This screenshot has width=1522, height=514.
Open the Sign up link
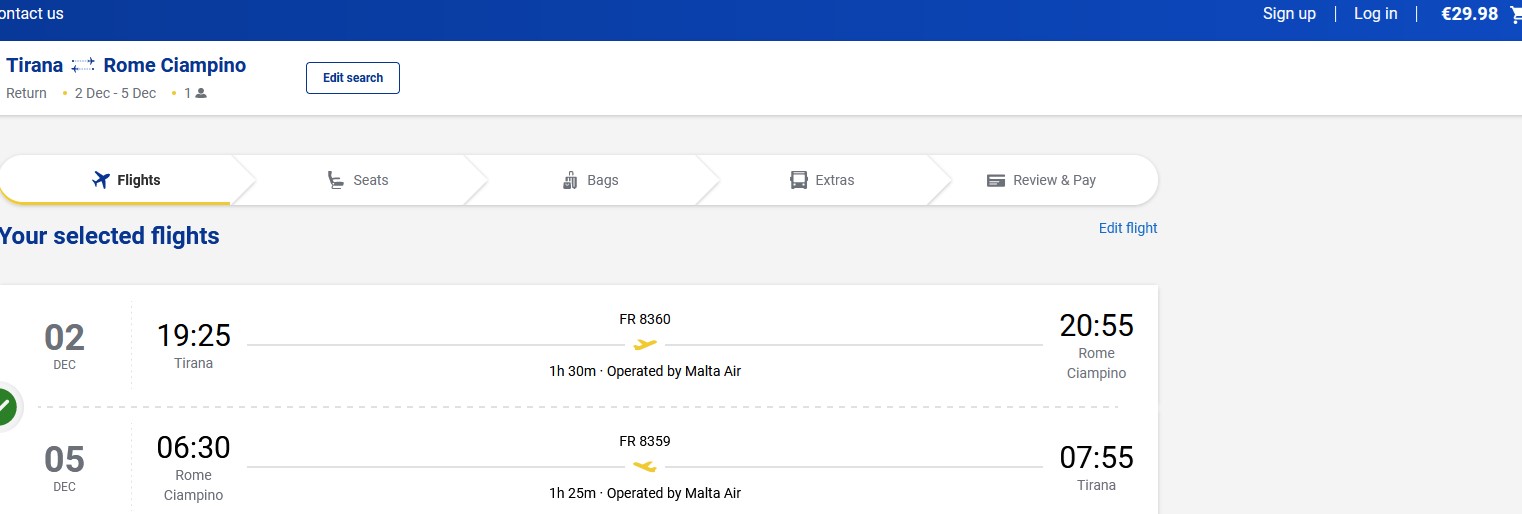[1289, 13]
